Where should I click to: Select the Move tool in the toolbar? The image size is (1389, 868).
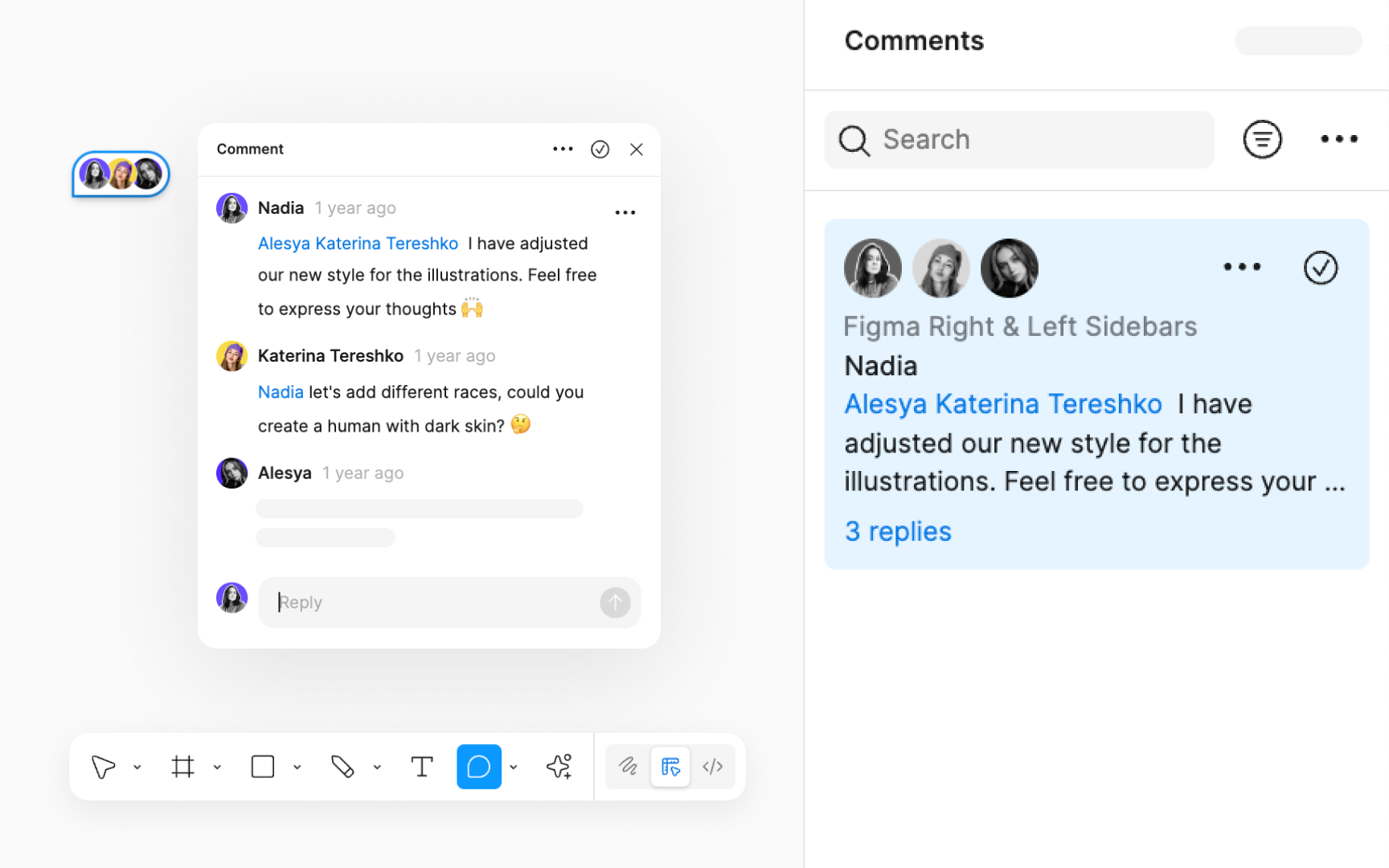click(104, 767)
